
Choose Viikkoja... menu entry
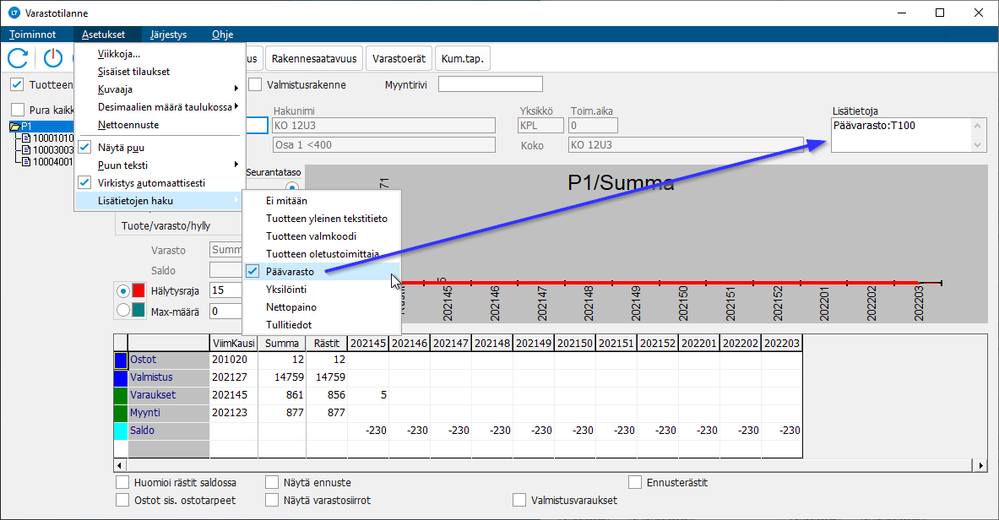159,54
